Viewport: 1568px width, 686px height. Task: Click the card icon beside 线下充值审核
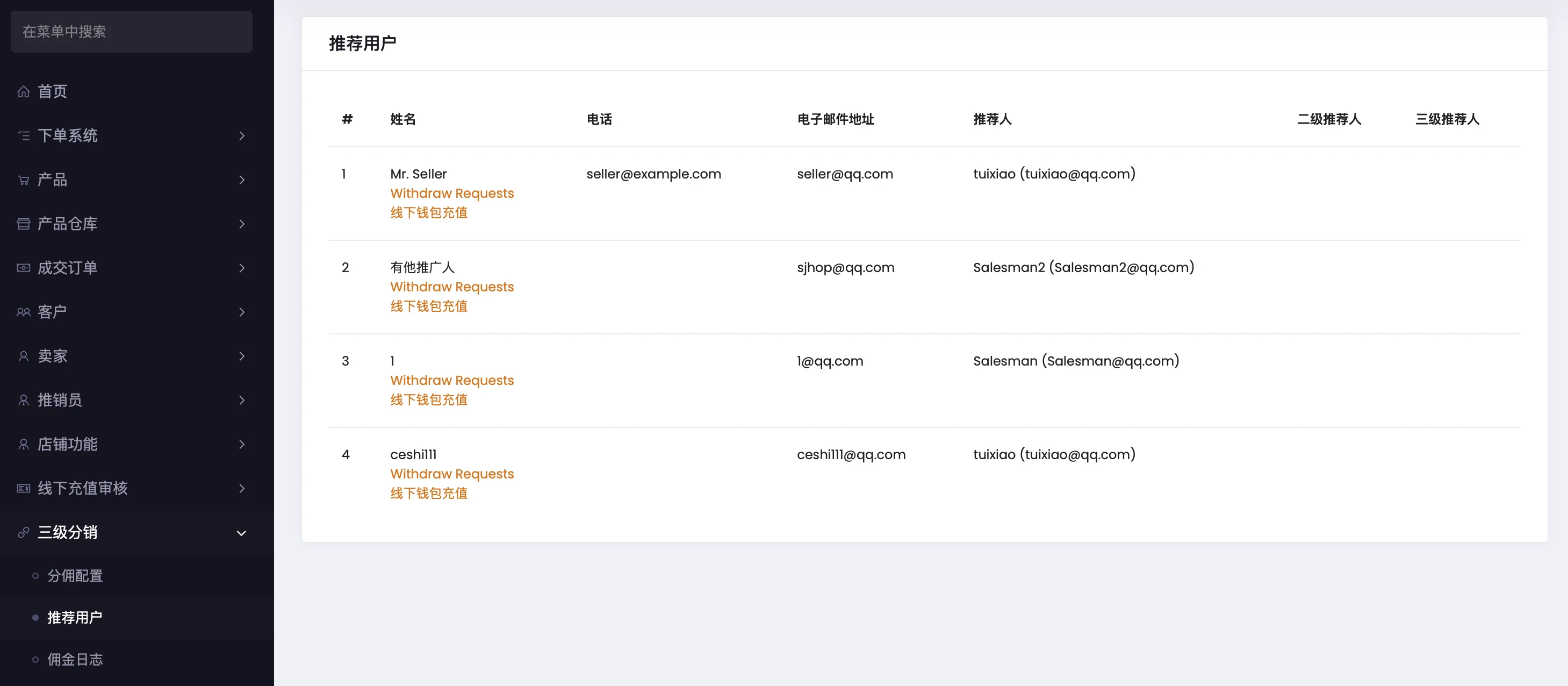23,488
